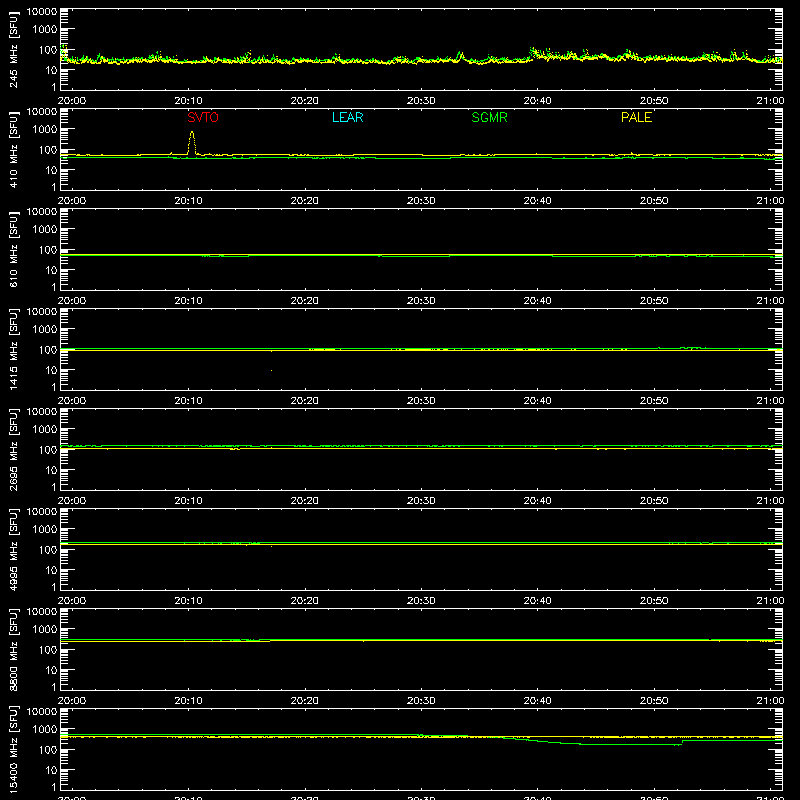Click the 21:00 time label under 8800 MHz plot
Screen dimensions: 800x800
[770, 701]
